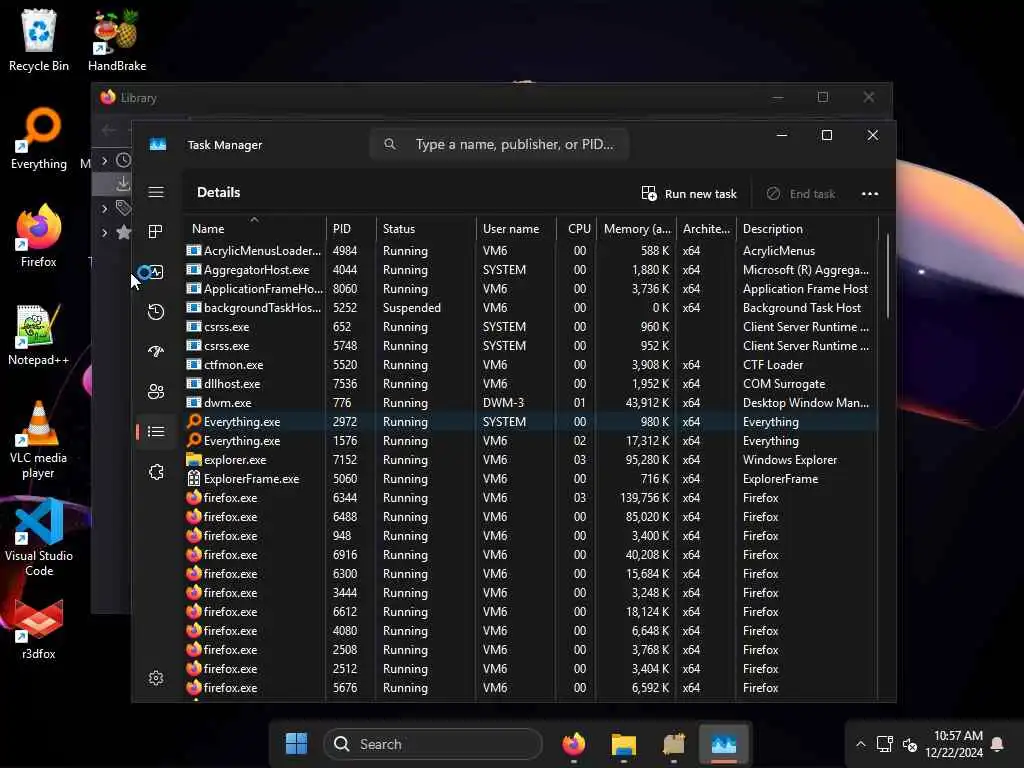Select explorer.exe process row
Screen dimensions: 1024x768
click(x=530, y=460)
